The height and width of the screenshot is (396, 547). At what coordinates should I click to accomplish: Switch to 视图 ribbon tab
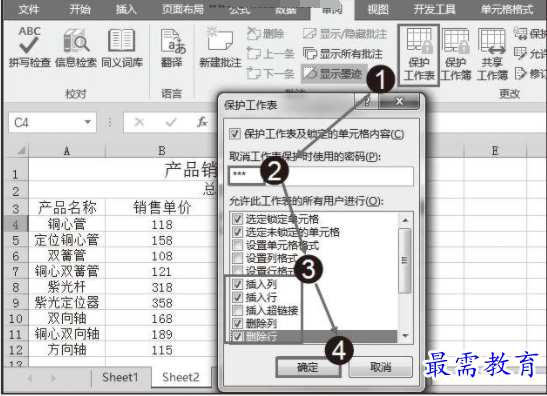pos(378,9)
